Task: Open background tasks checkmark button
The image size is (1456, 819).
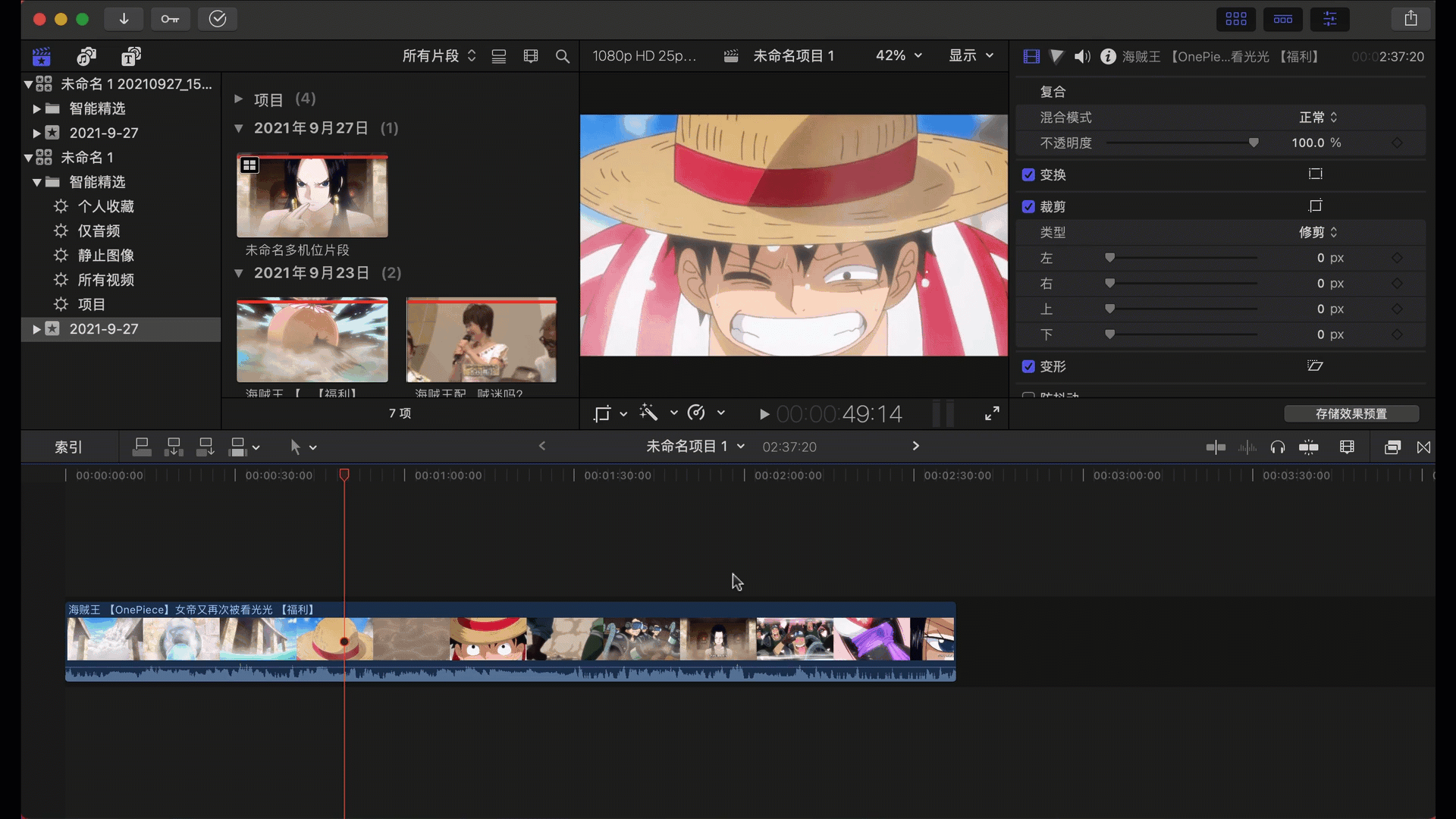Action: coord(218,19)
